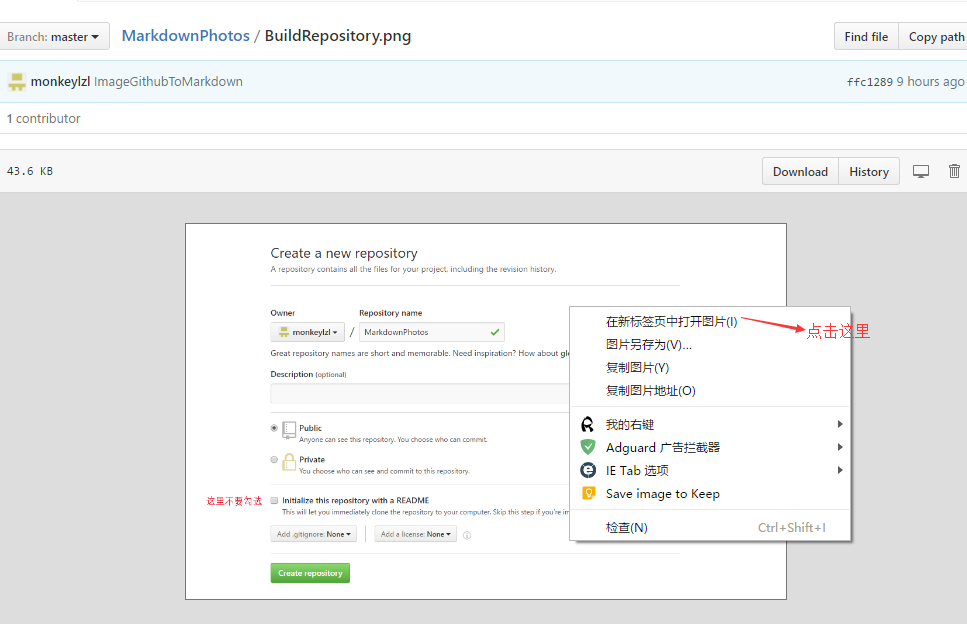Click the Google Keep lightbulb icon

[589, 493]
